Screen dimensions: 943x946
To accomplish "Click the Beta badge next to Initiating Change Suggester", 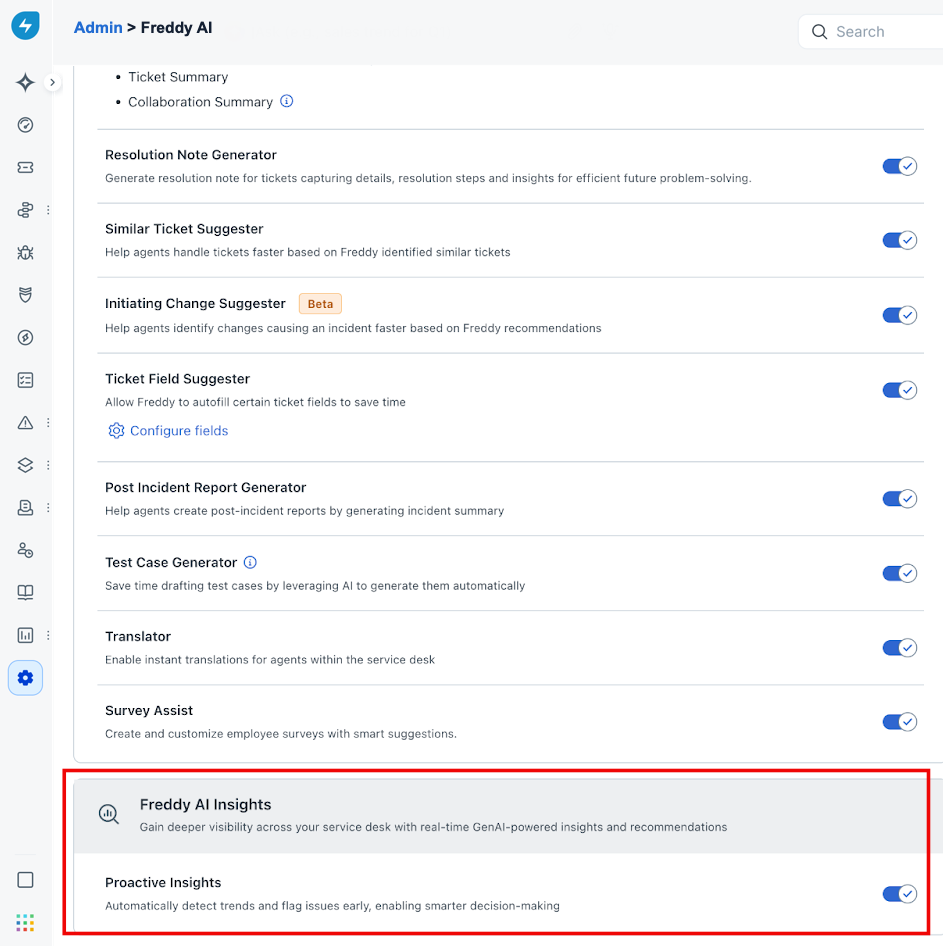I will 320,304.
